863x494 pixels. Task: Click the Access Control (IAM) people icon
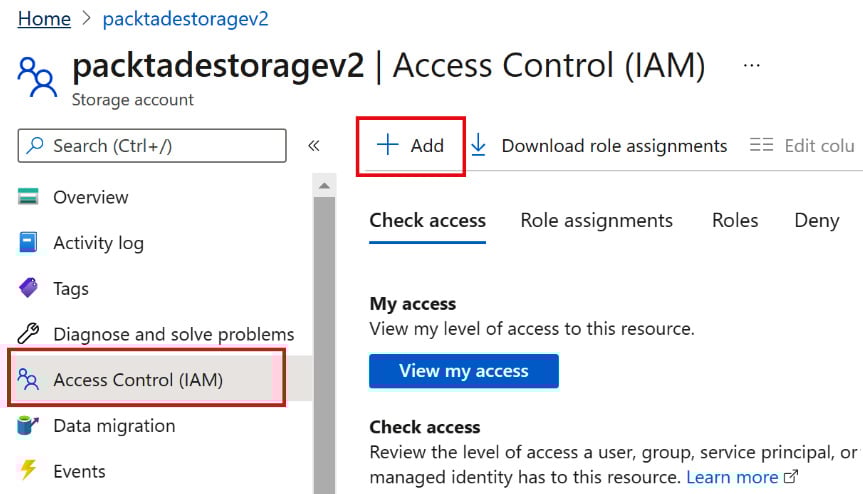point(28,380)
